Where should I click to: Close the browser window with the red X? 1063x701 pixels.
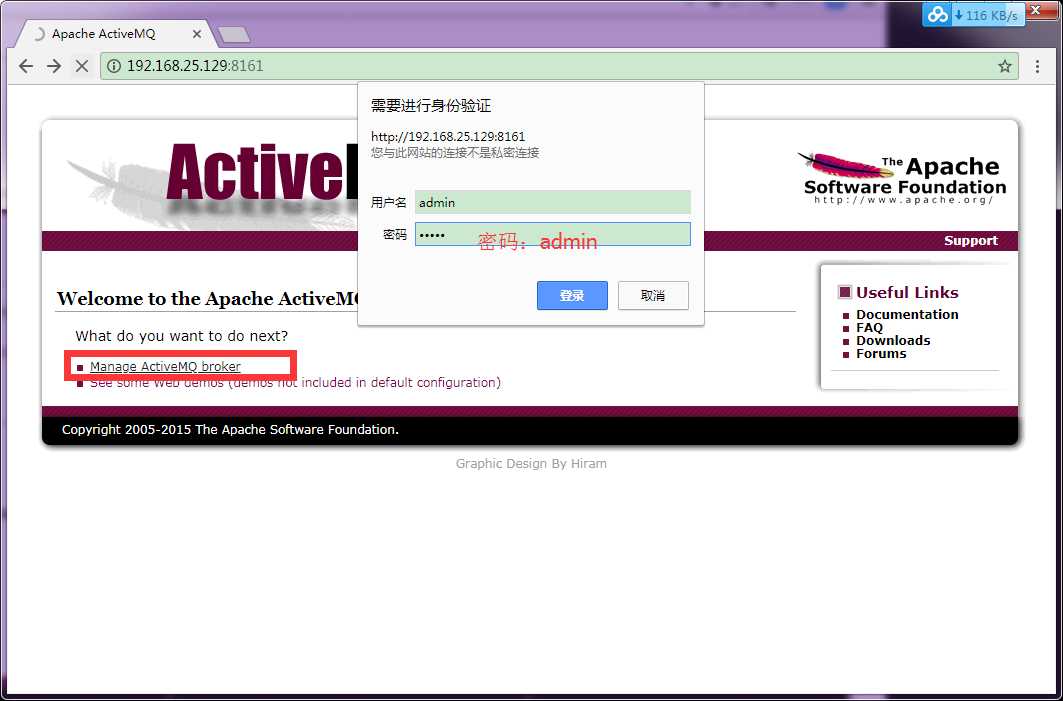click(1035, 11)
